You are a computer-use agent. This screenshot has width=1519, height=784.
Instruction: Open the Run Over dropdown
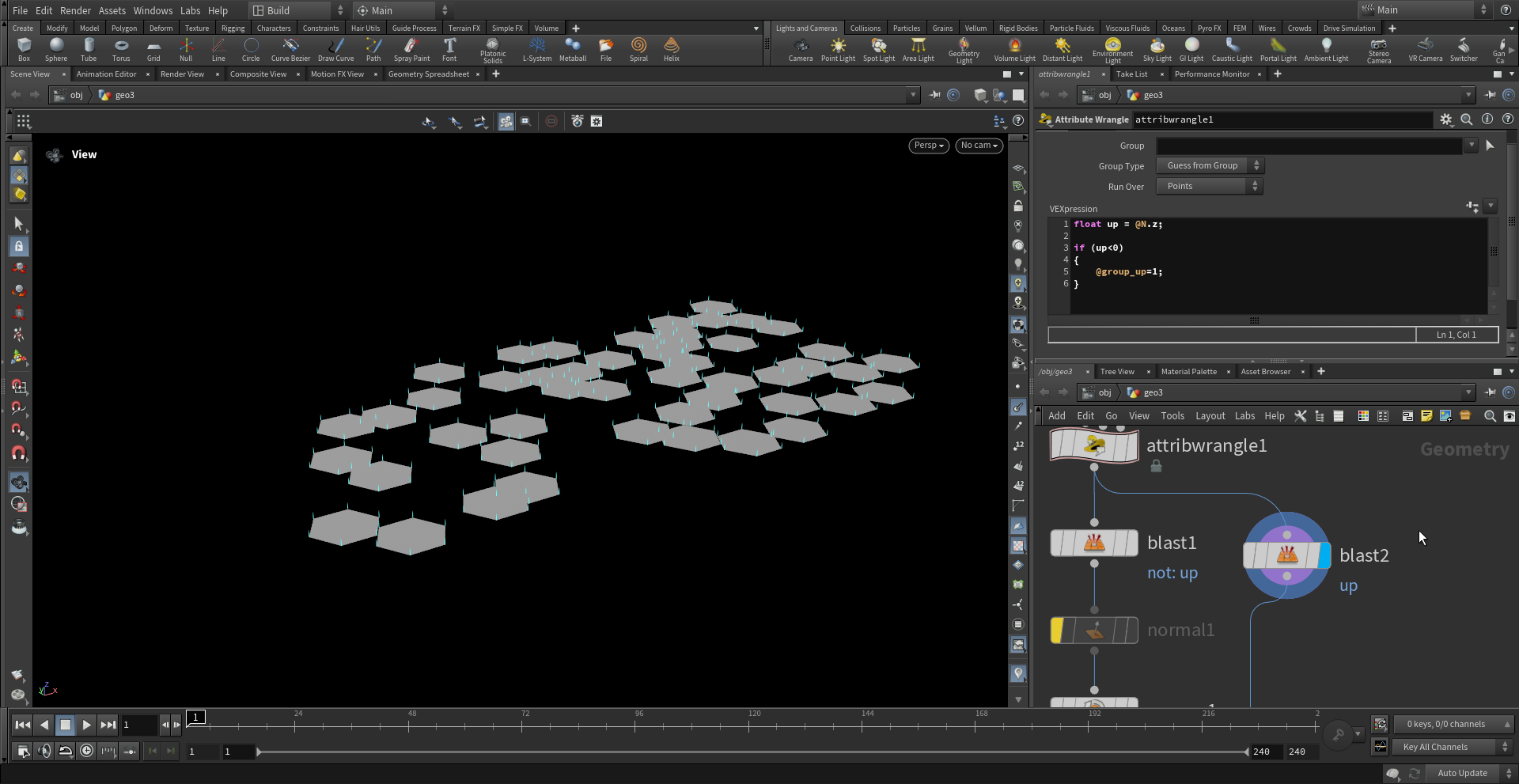1210,186
